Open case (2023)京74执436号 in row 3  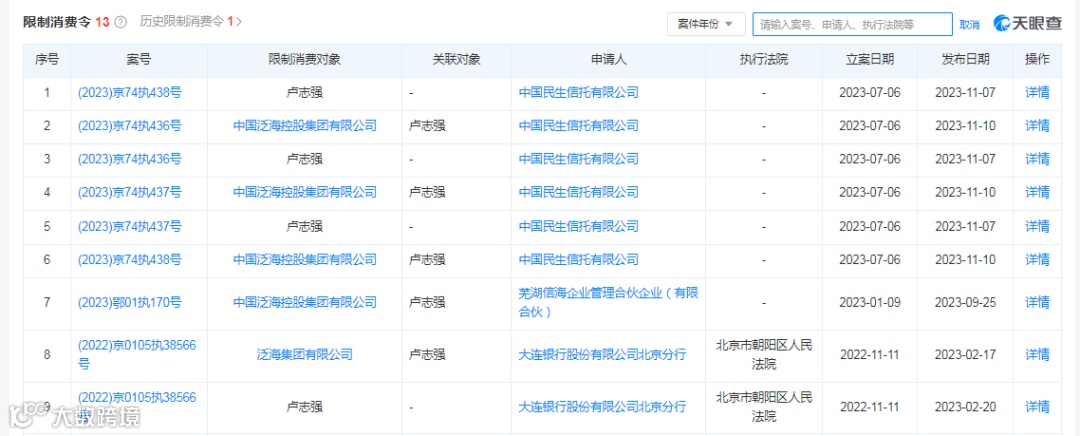(x=129, y=159)
